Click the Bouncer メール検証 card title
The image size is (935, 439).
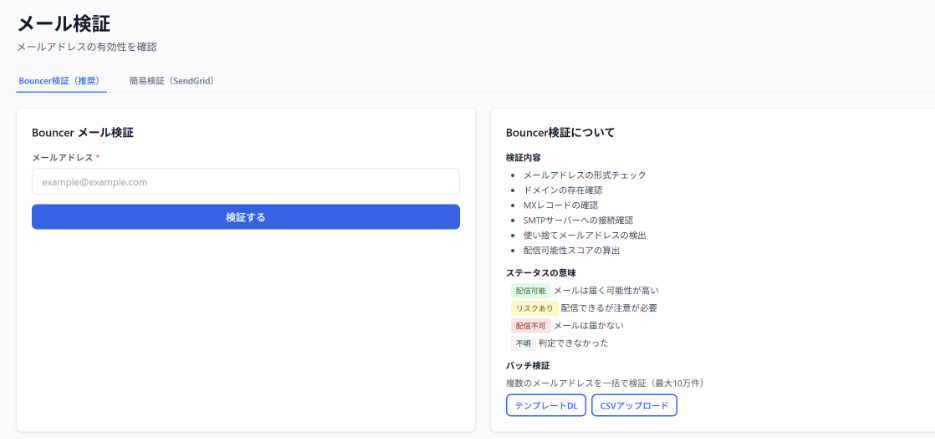(x=83, y=132)
